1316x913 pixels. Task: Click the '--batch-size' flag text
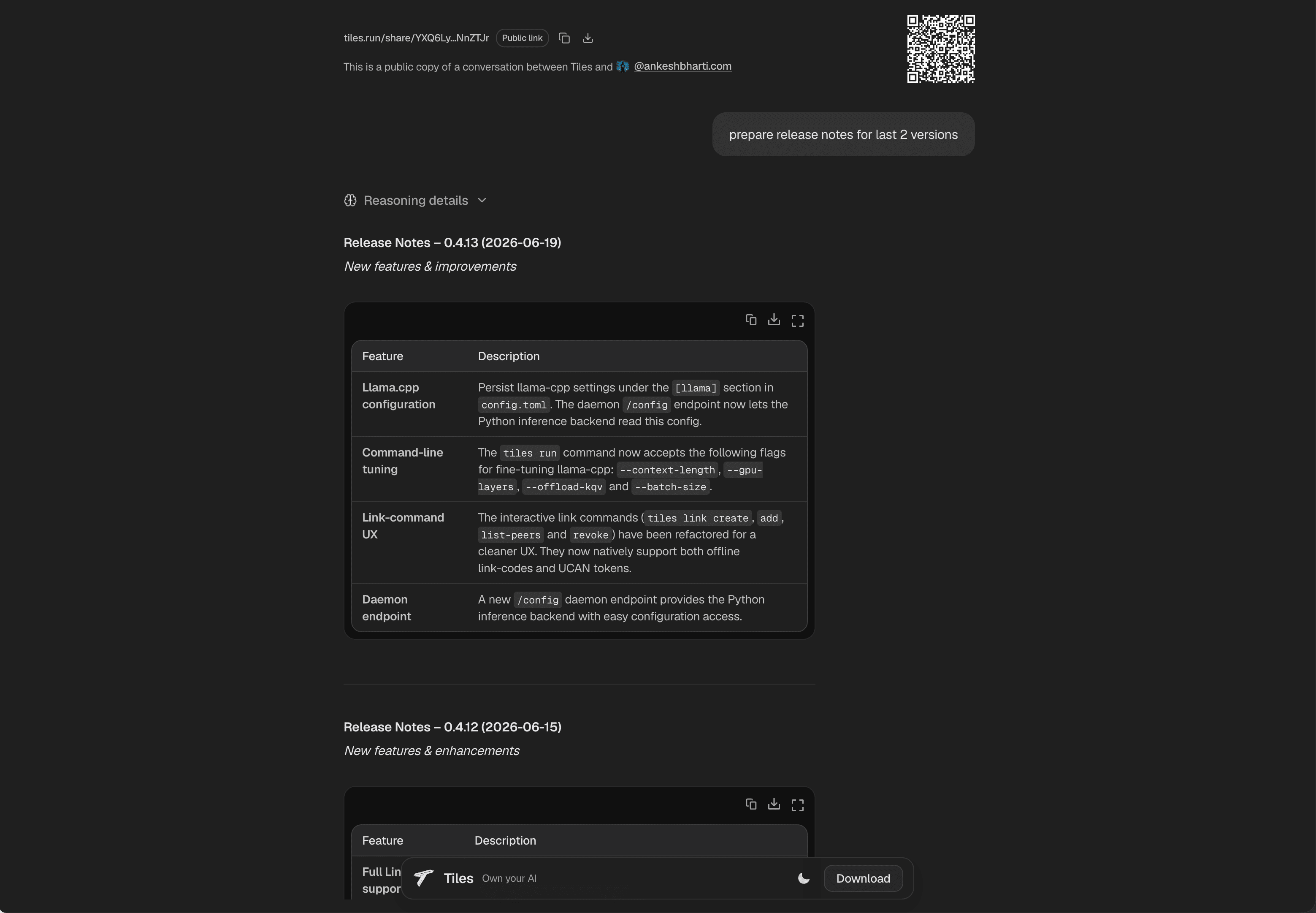[x=671, y=487]
